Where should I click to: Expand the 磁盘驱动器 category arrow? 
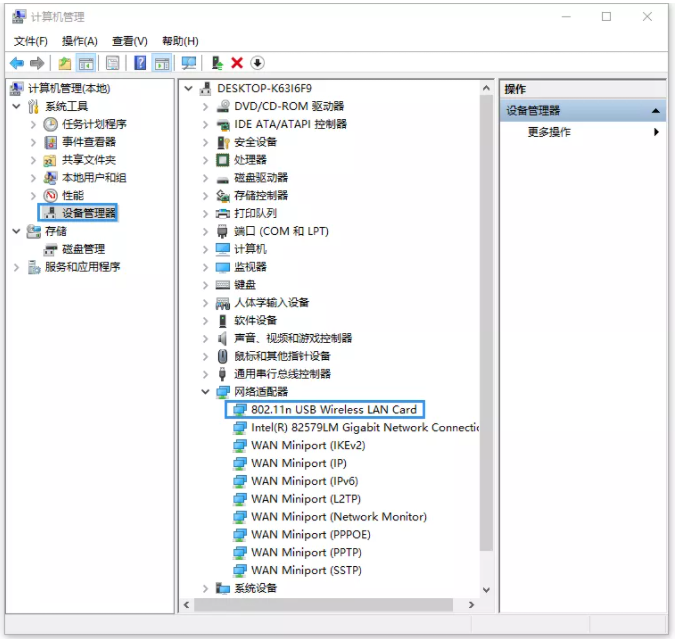[206, 178]
